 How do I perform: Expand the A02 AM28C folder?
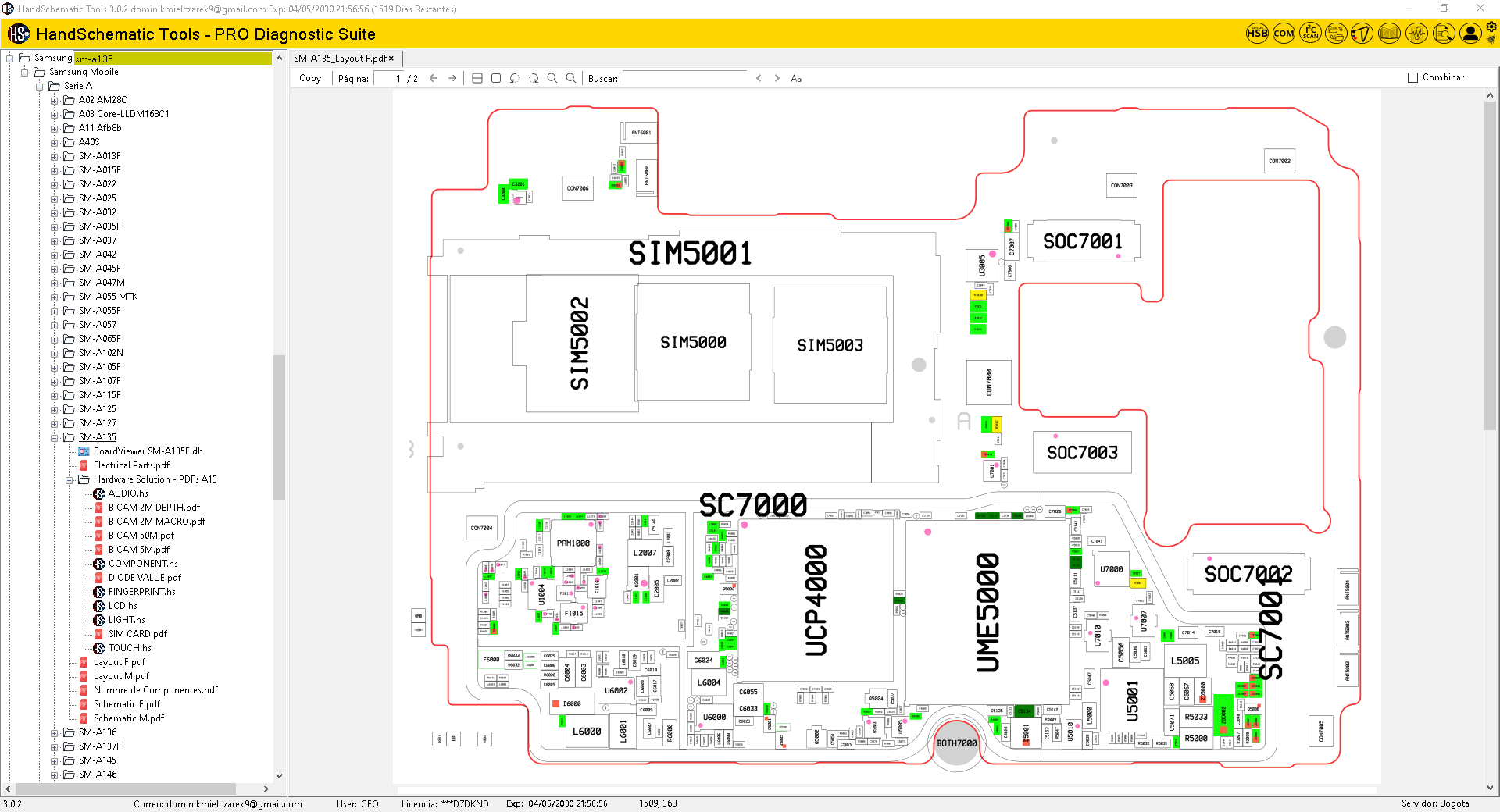click(55, 100)
